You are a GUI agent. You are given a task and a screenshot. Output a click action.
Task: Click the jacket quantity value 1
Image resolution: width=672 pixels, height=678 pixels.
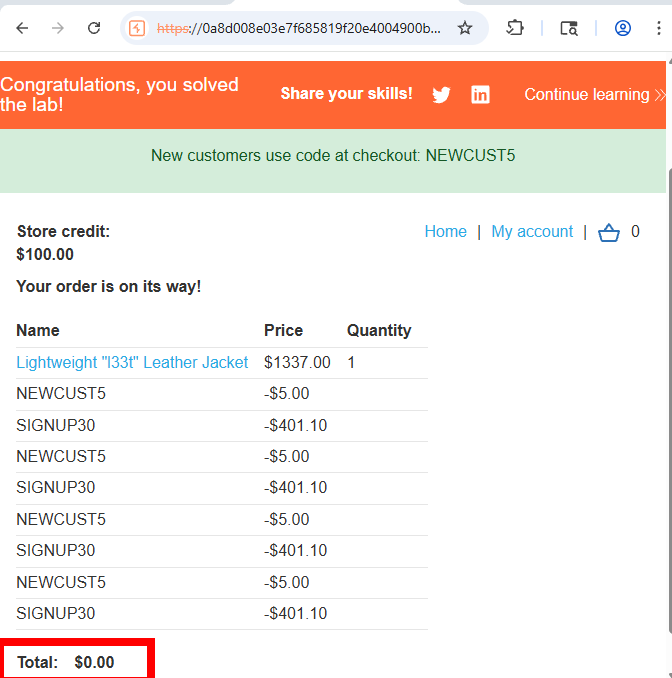pos(351,362)
